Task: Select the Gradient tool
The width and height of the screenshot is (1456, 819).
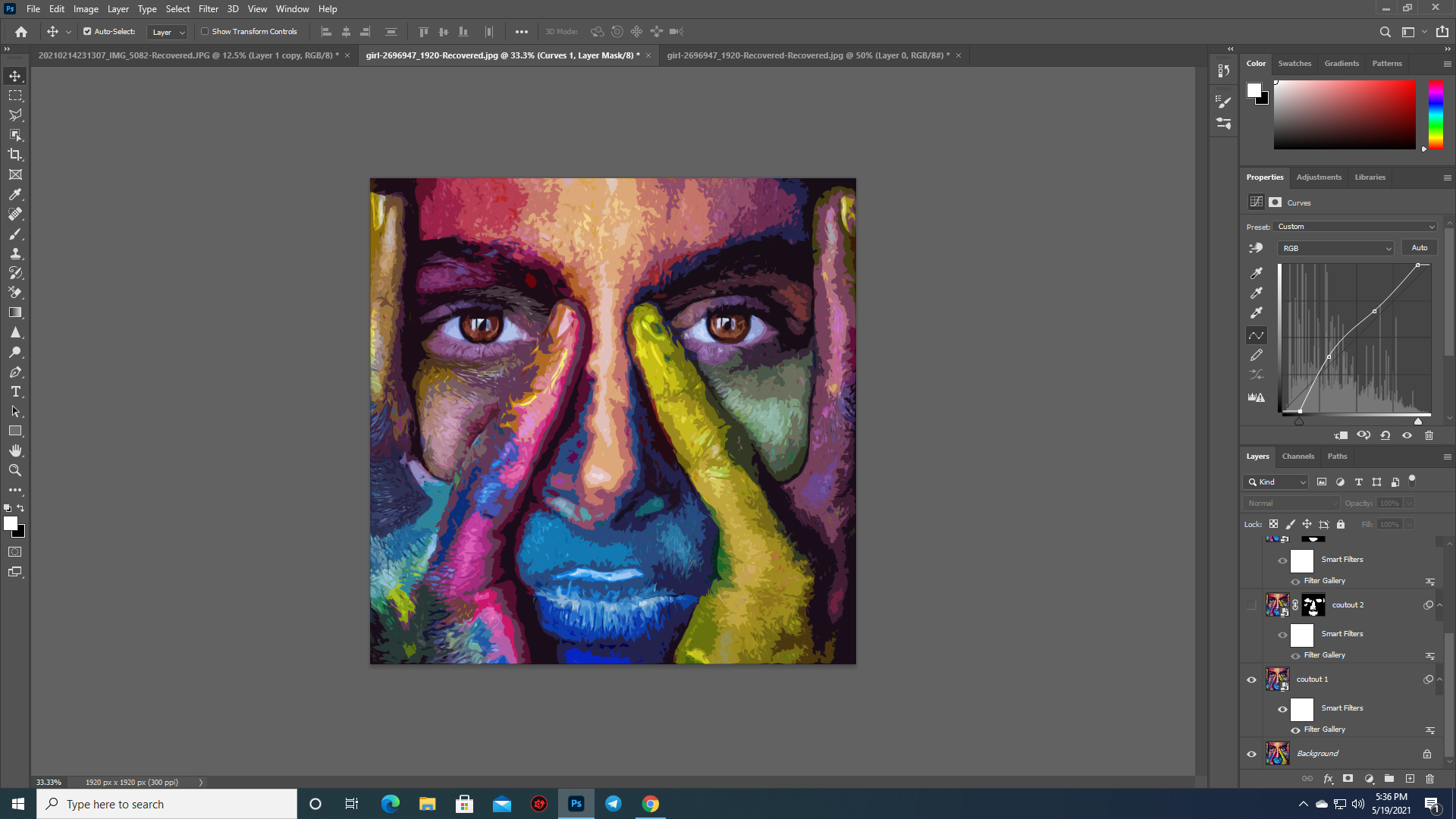Action: coord(15,312)
